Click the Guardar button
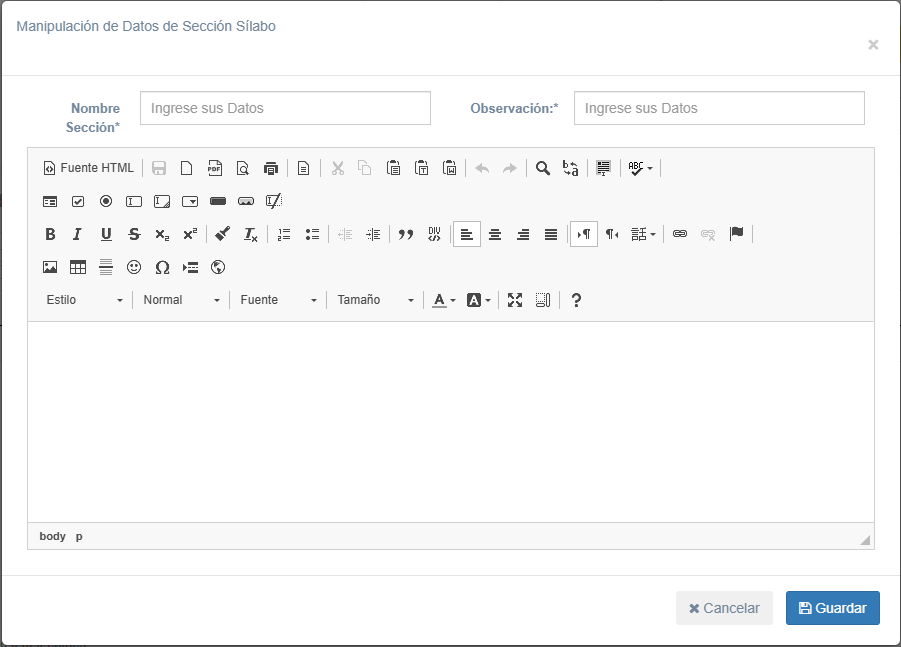Image resolution: width=901 pixels, height=647 pixels. [832, 608]
